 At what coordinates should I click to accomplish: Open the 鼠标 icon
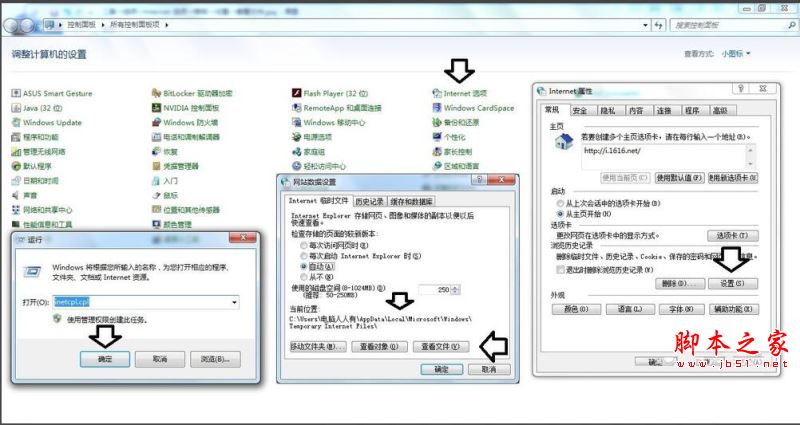(x=156, y=195)
